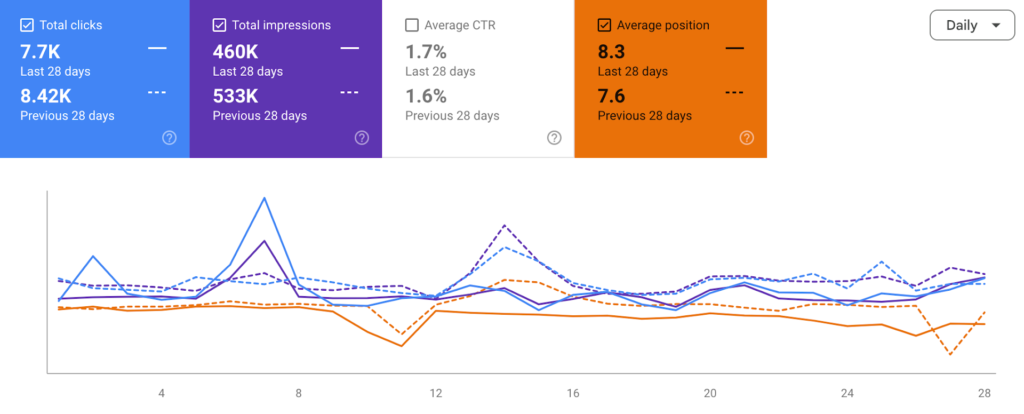Screen dimensions: 1024x414
Task: Click the 460K impressions value
Action: coord(234,50)
